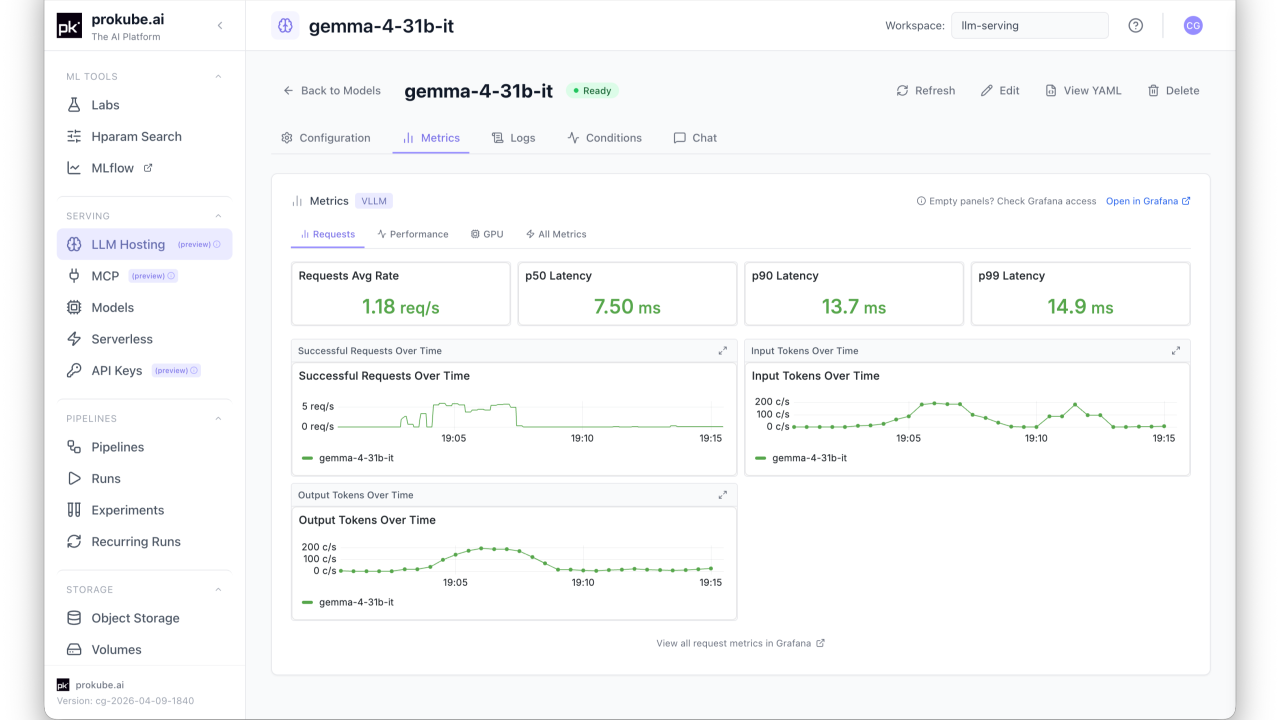Click the LLM Hosting brain icon

point(74,244)
